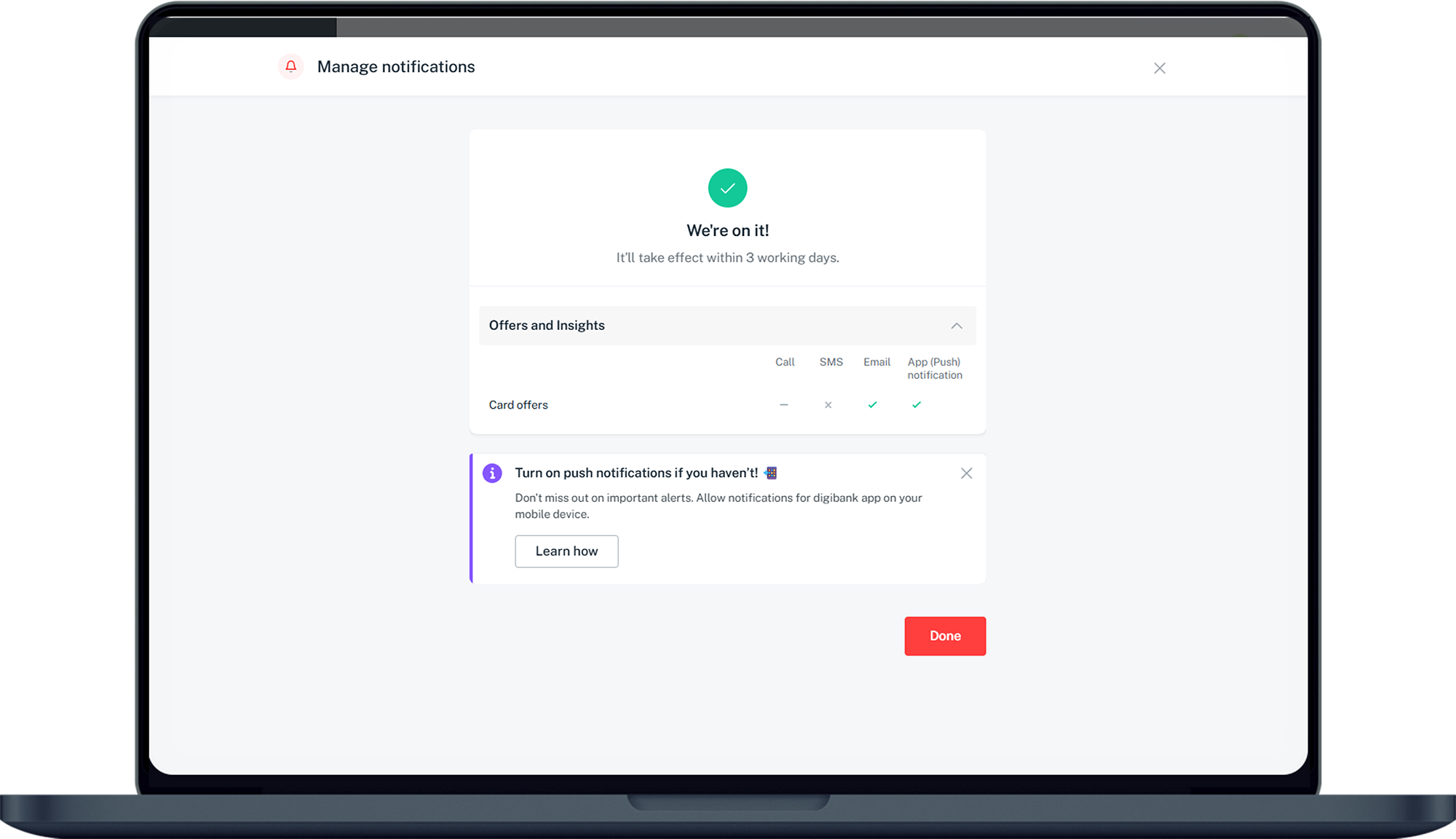This screenshot has width=1456, height=839.
Task: Click the dash under Call column
Action: click(784, 405)
